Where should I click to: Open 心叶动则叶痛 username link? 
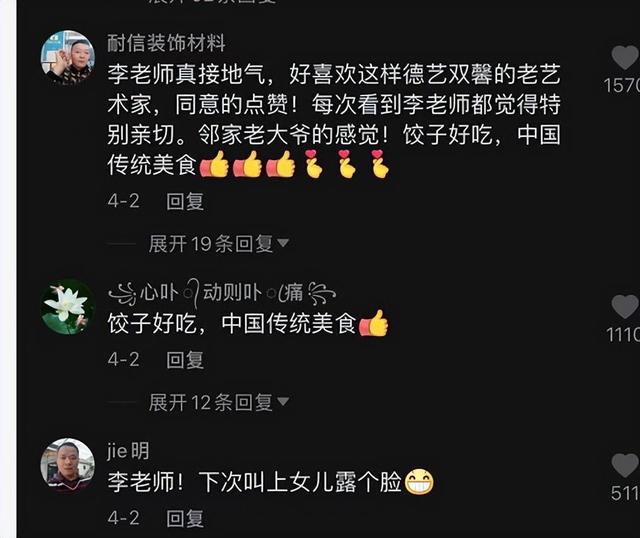pyautogui.click(x=222, y=293)
